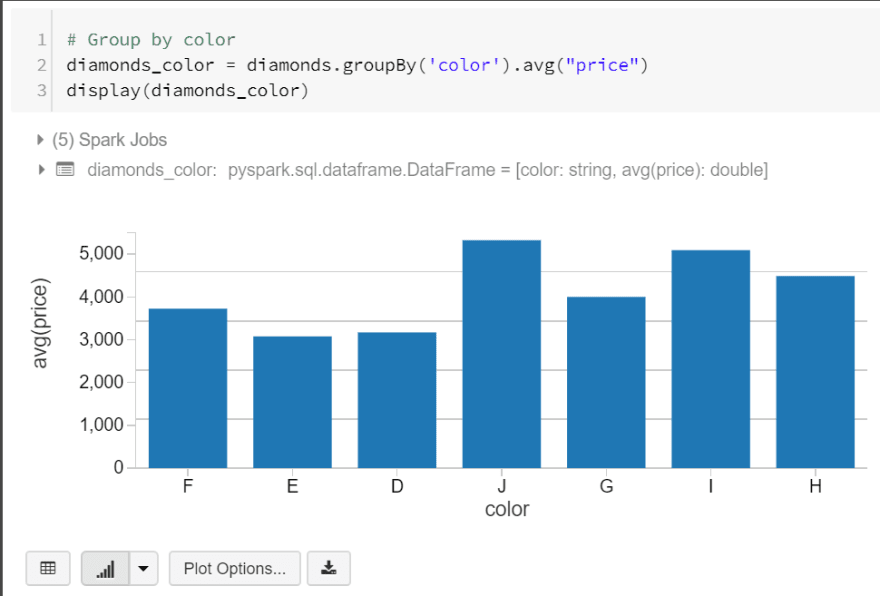880x596 pixels.
Task: Select the H color bar
Action: [x=815, y=372]
